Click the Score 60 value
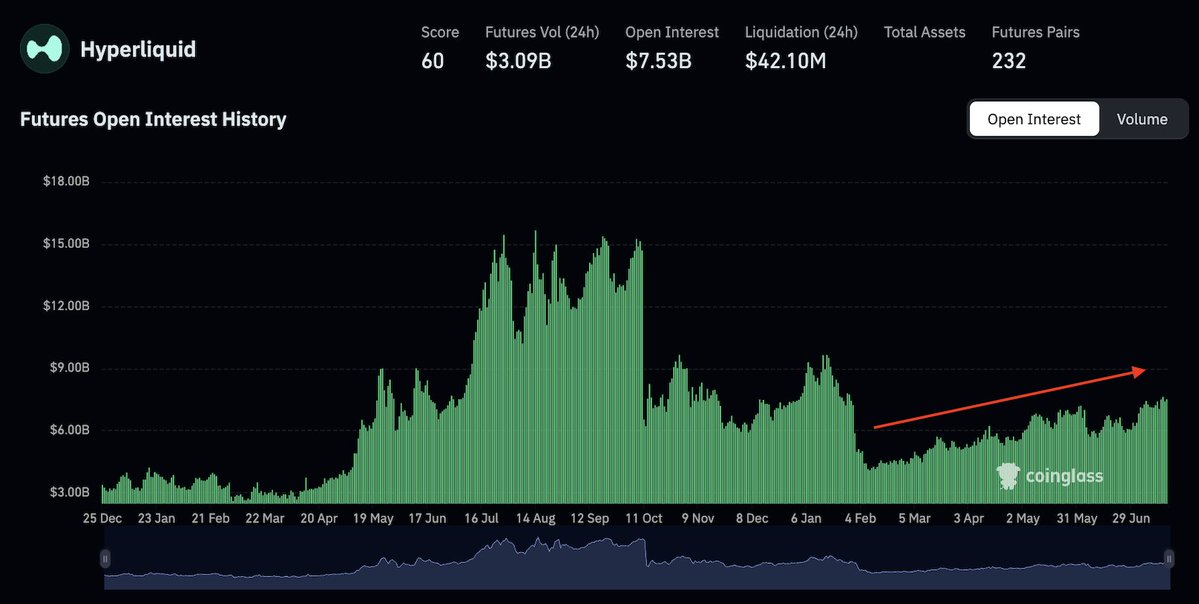 (x=433, y=61)
